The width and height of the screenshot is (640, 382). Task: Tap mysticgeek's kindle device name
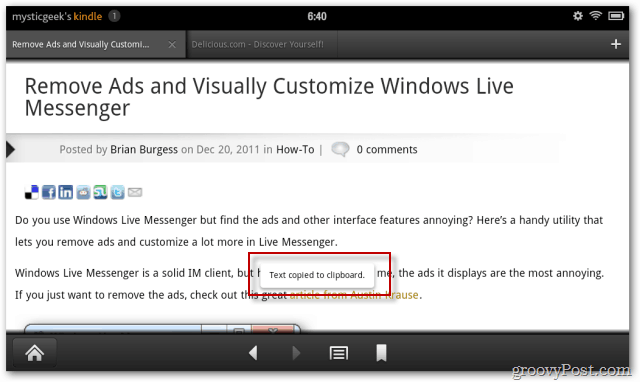[x=57, y=16]
